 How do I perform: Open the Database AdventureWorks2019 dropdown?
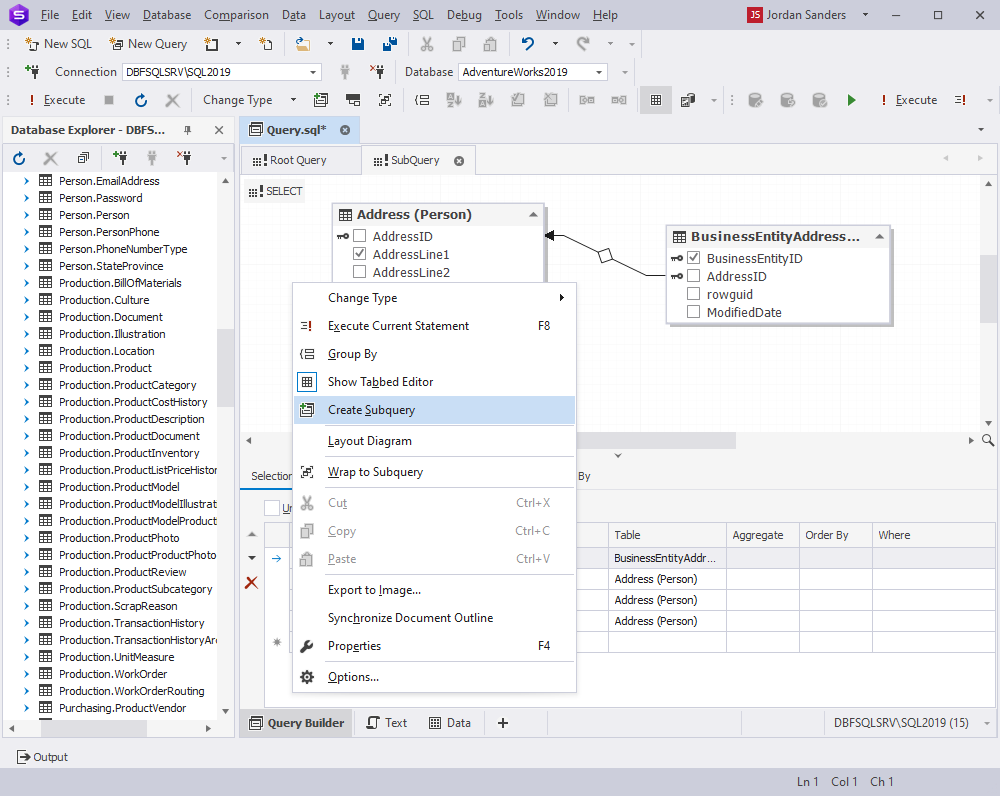pos(599,72)
